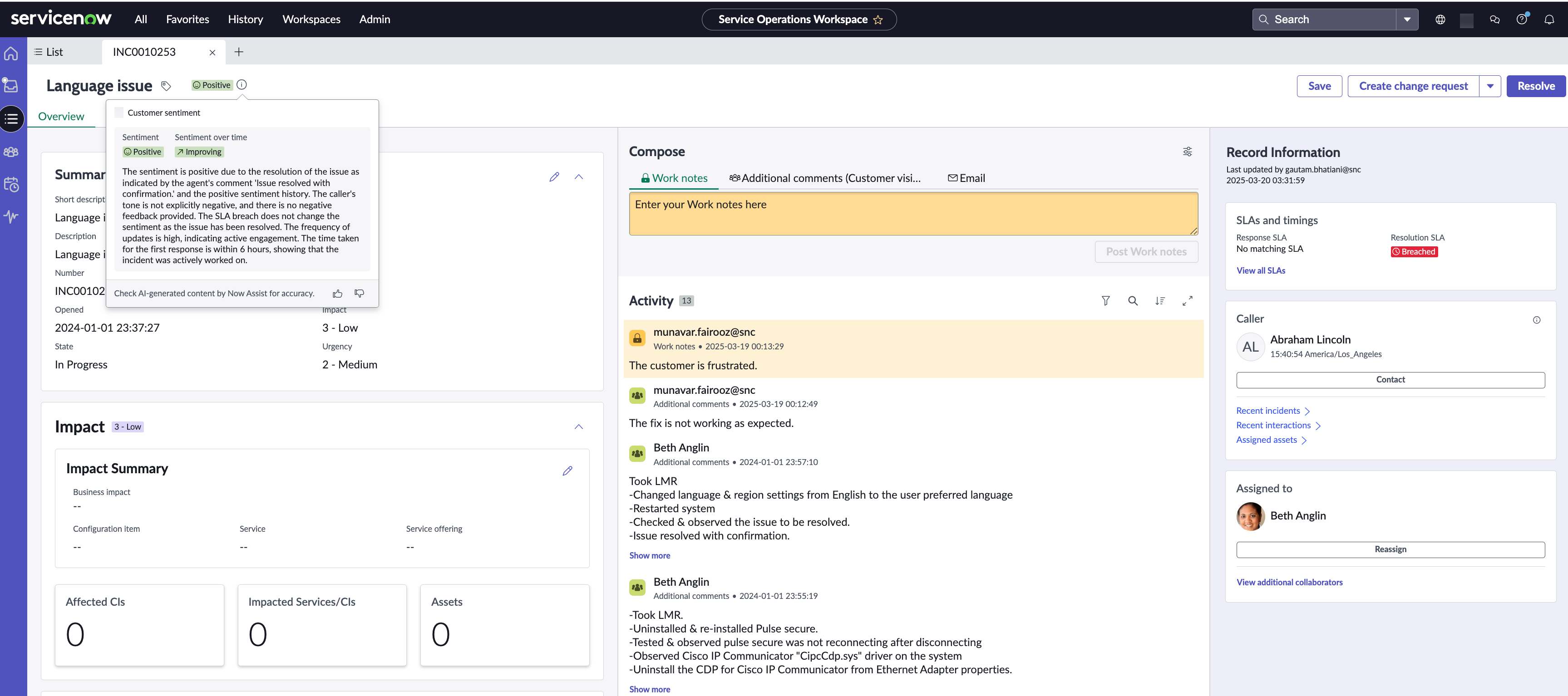Click the Assets card

[x=505, y=625]
